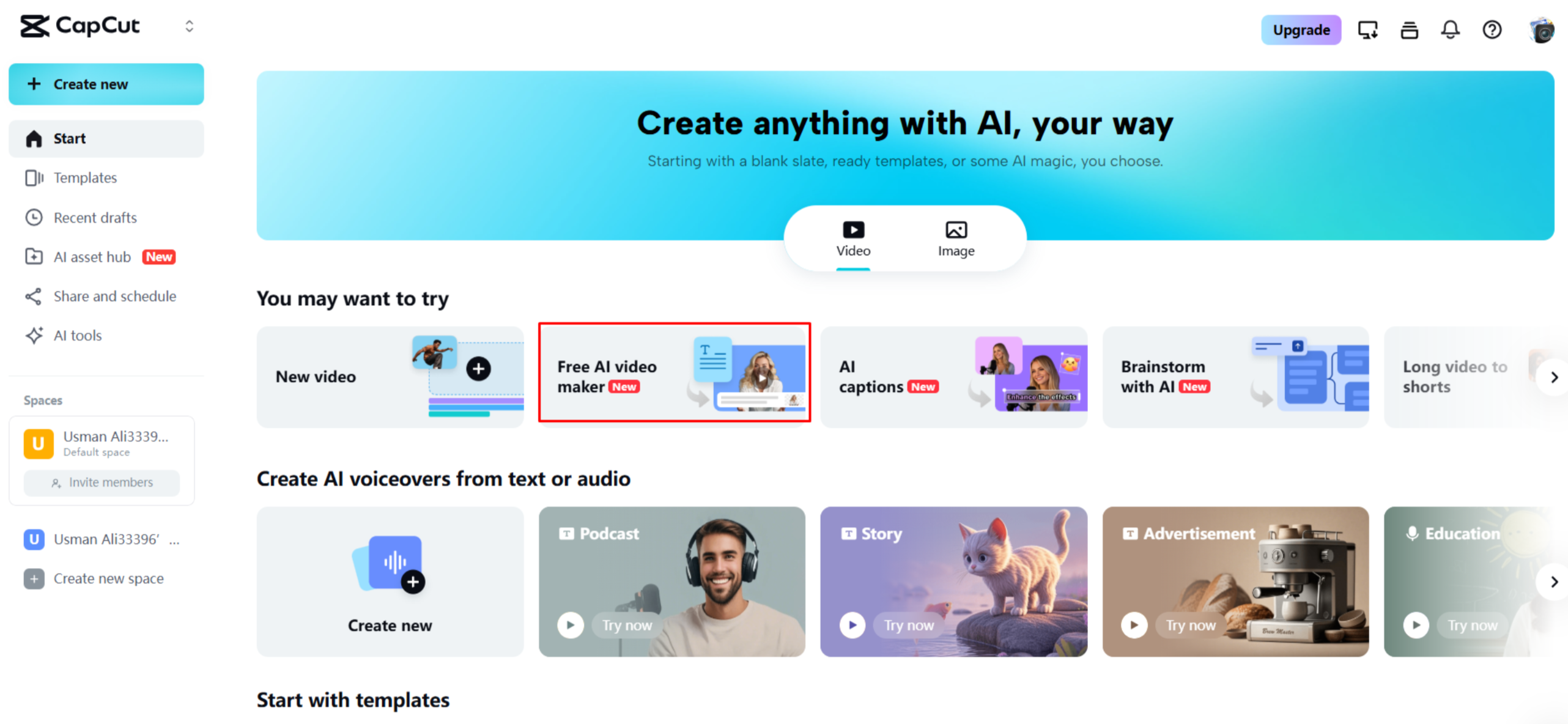Click the help question mark icon
Screen dimensions: 1568x724
coord(1492,29)
